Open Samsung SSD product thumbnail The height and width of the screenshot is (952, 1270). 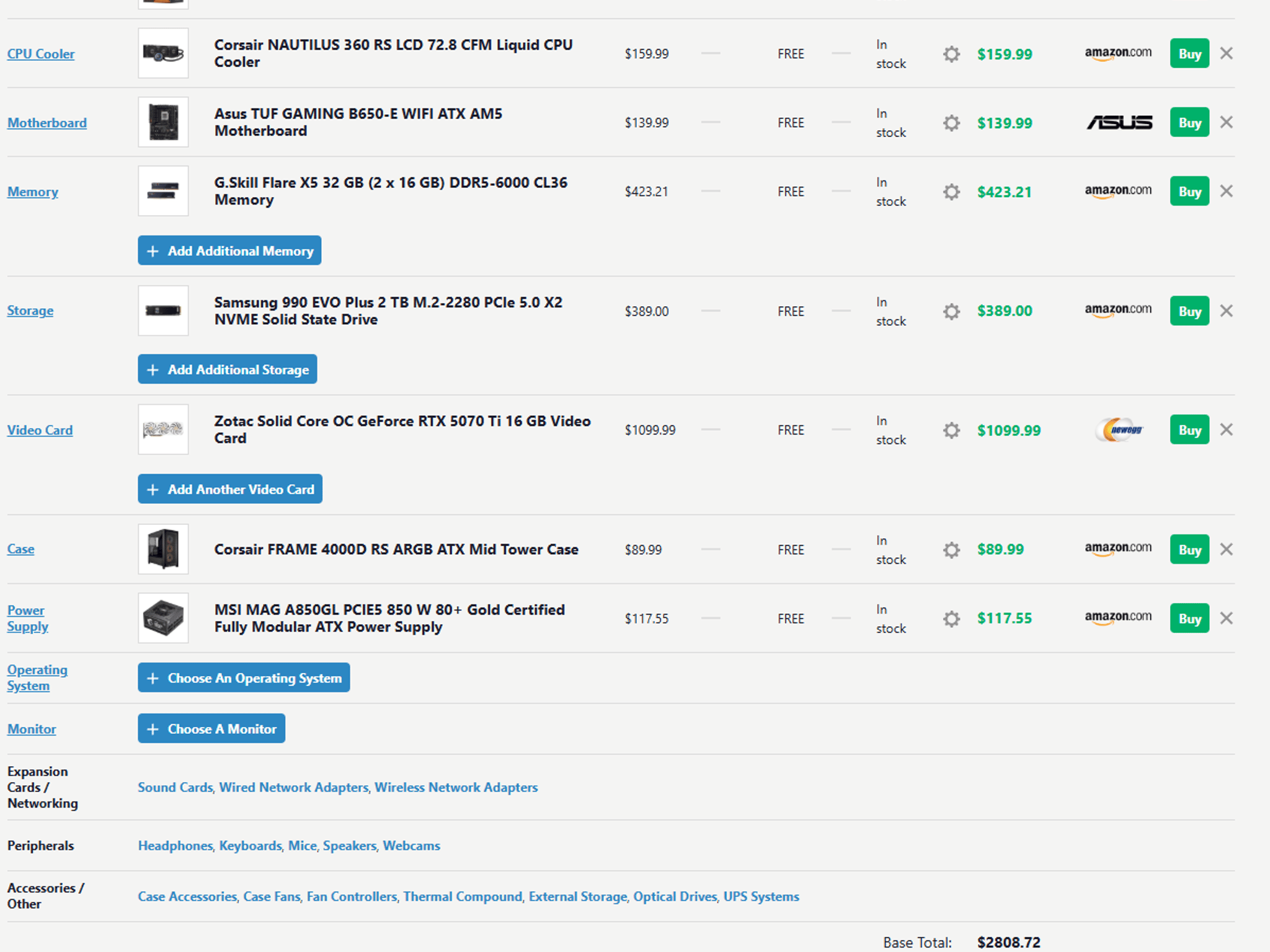coord(163,311)
